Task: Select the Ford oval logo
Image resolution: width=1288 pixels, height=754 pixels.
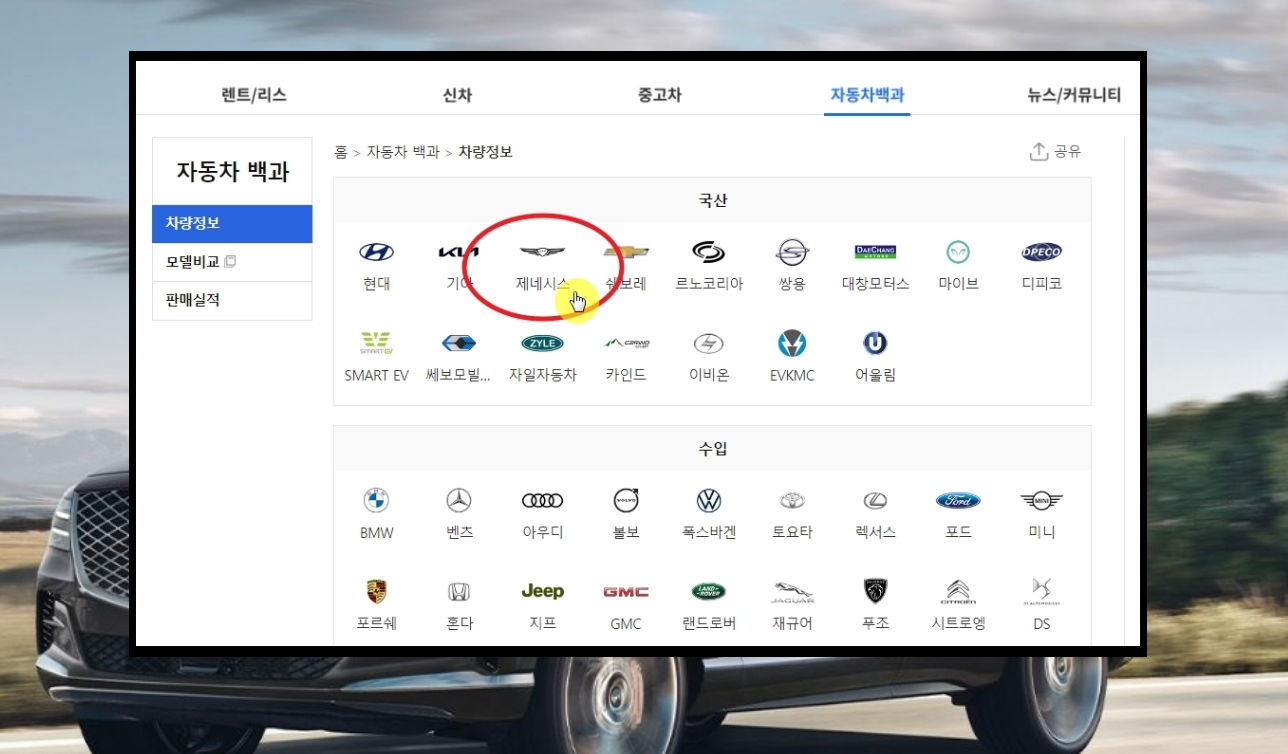Action: [958, 500]
